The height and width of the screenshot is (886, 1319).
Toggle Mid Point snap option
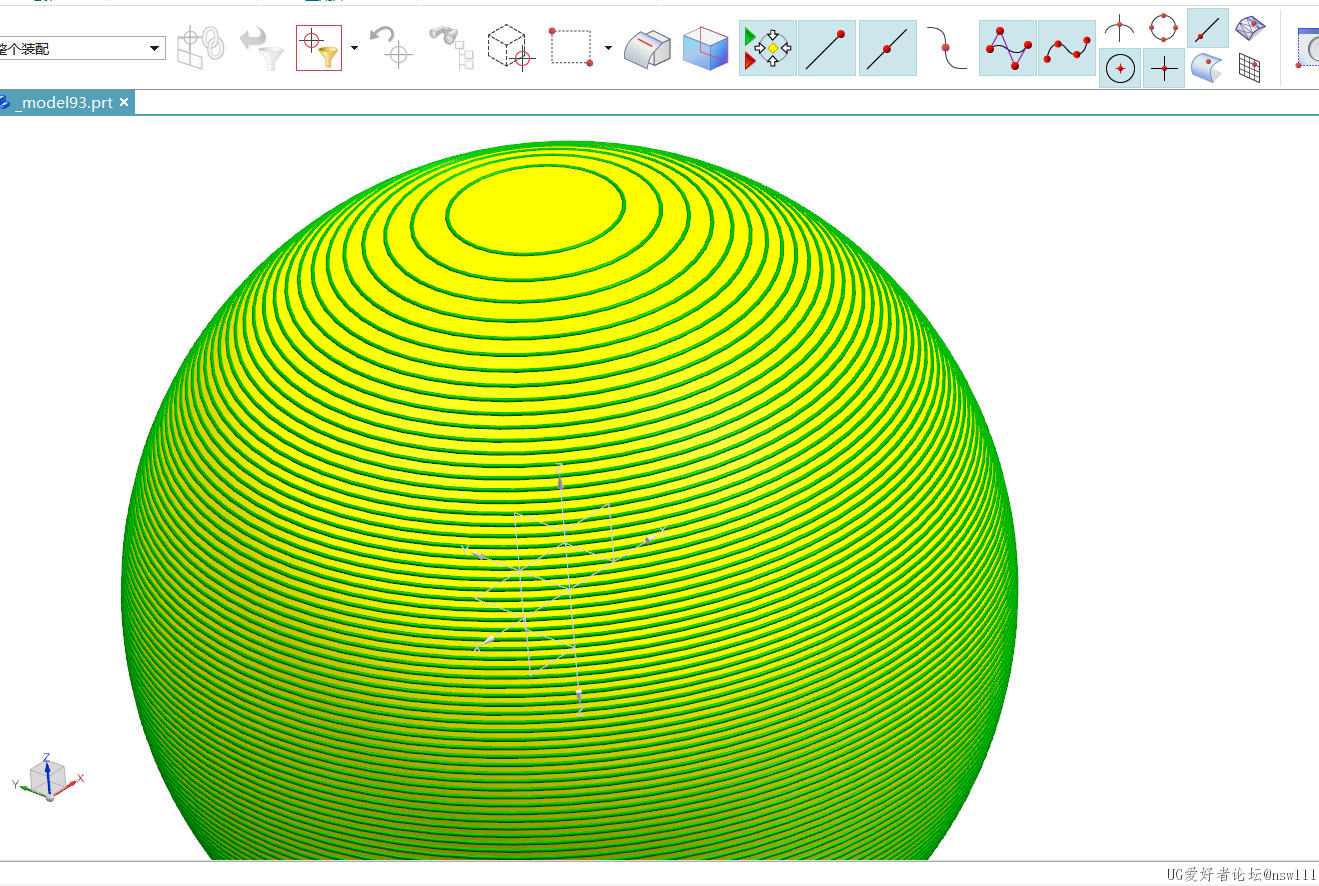[x=887, y=48]
